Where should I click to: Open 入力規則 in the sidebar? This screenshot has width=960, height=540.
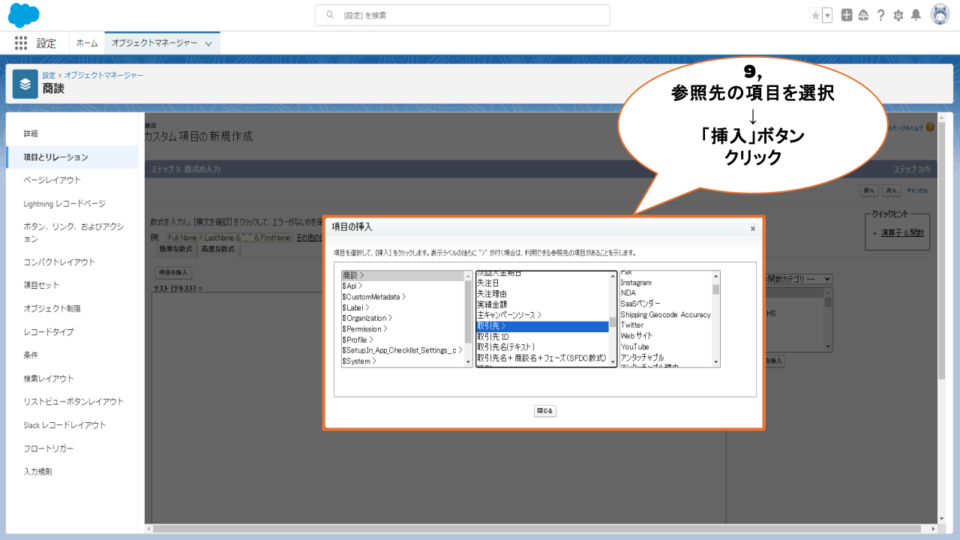point(38,471)
